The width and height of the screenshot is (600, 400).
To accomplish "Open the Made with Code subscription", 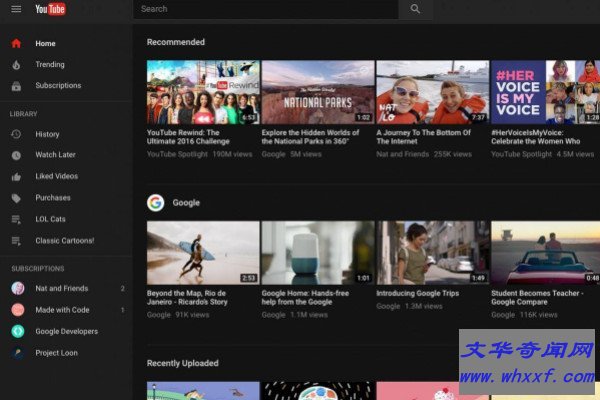I will pyautogui.click(x=62, y=310).
